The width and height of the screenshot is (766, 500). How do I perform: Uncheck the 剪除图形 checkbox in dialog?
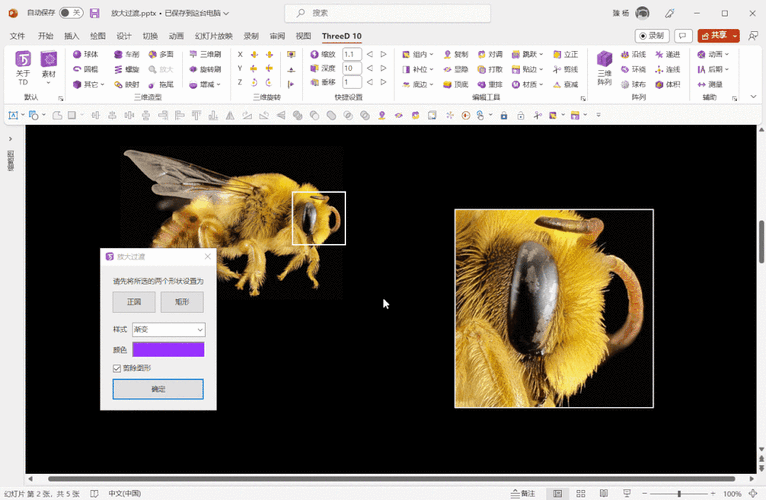tap(118, 368)
